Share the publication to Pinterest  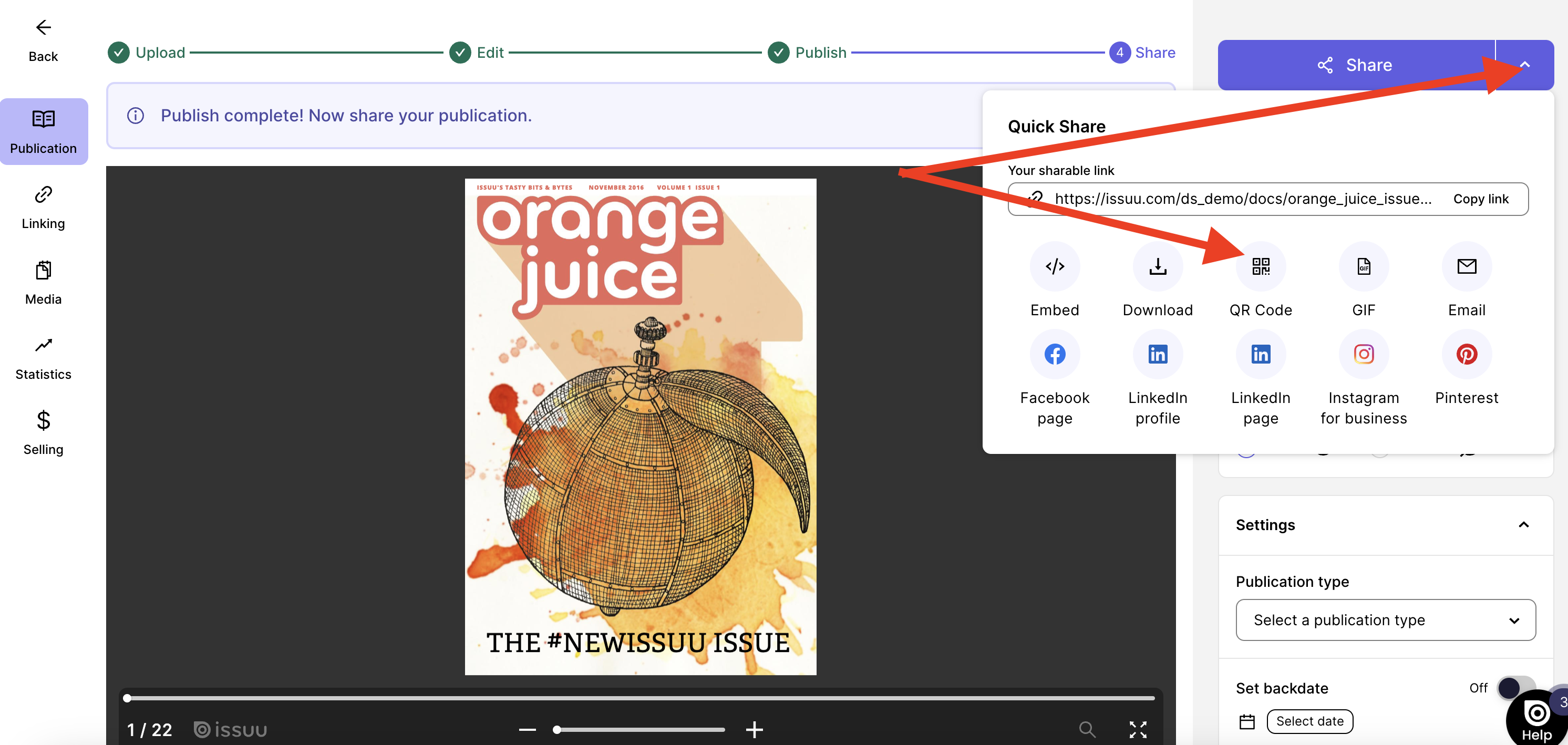(1467, 354)
